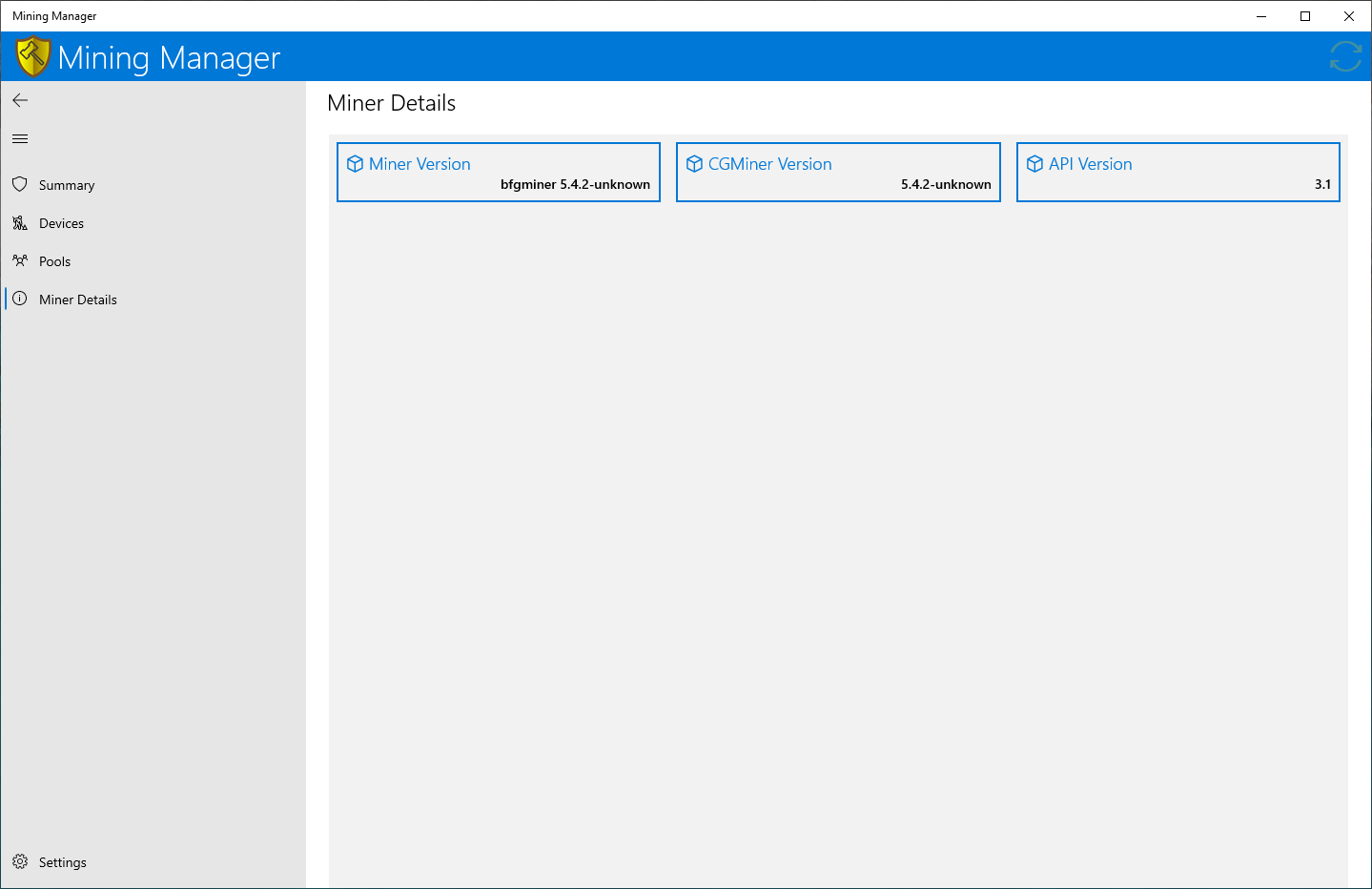Open the Pools page
The image size is (1372, 889).
coord(154,261)
